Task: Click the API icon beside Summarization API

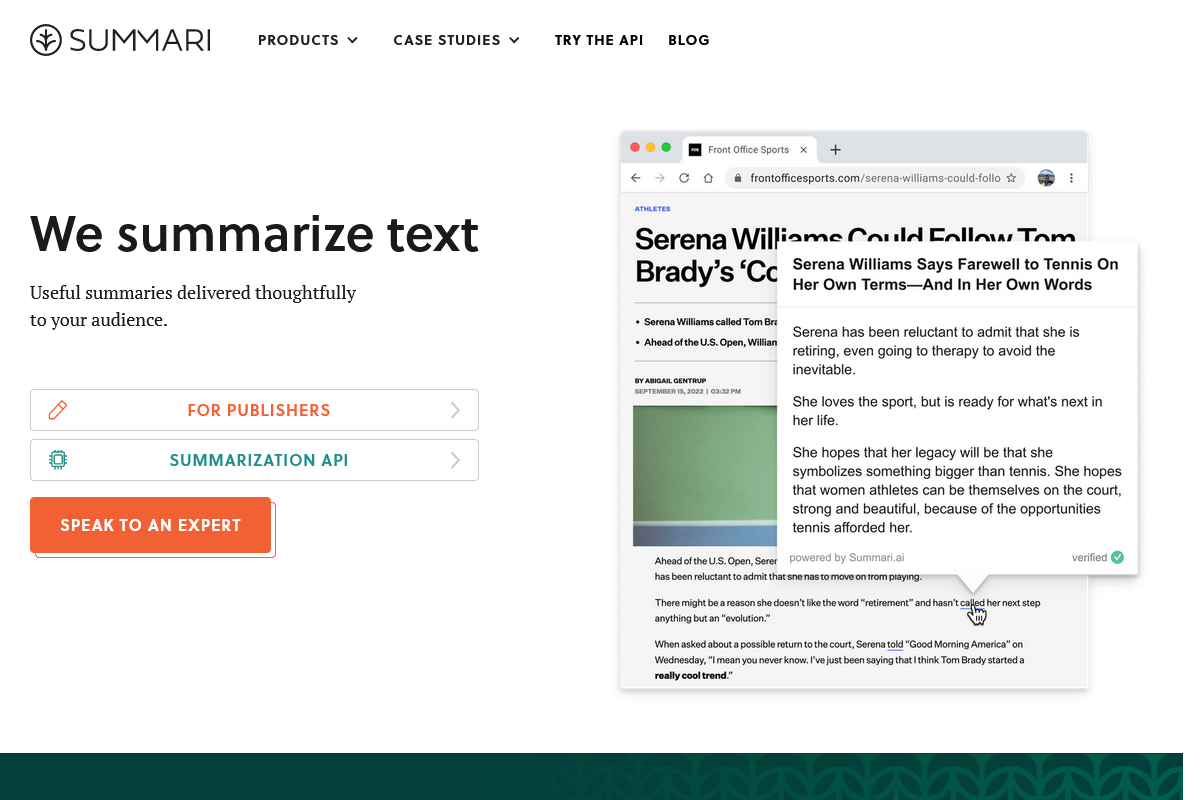Action: pyautogui.click(x=58, y=460)
